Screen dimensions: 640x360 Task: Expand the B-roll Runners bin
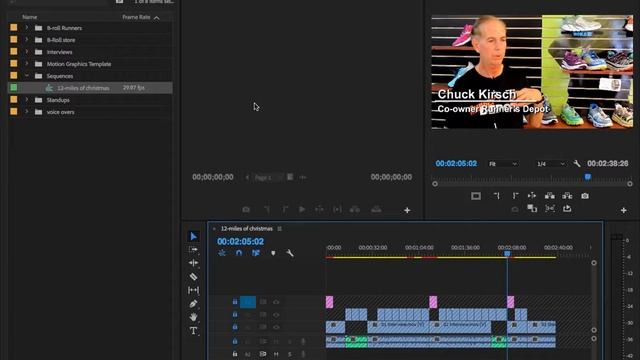pos(27,28)
